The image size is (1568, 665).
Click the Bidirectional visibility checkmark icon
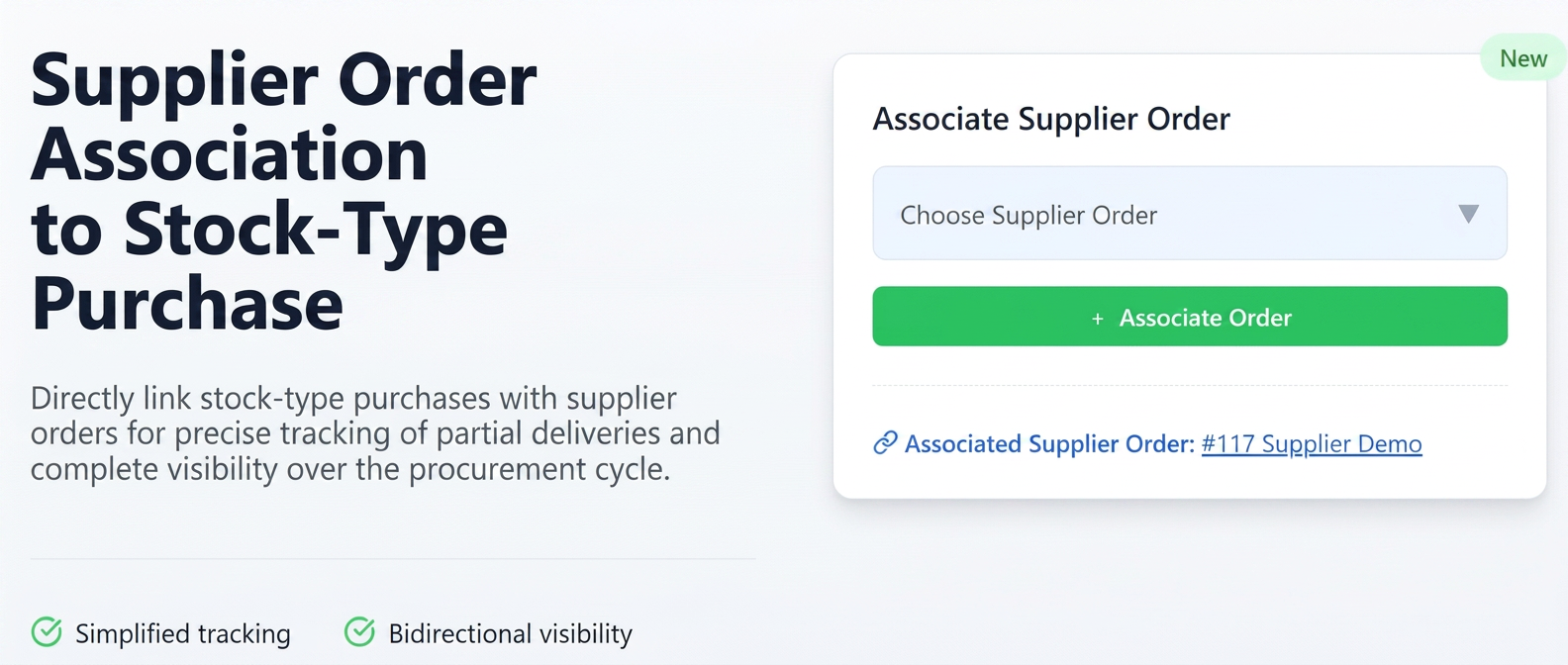pos(359,631)
